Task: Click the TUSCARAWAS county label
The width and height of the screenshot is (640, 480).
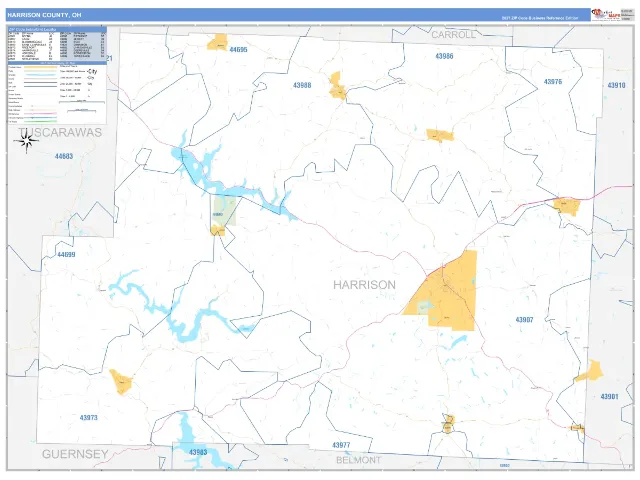Action: [x=60, y=133]
